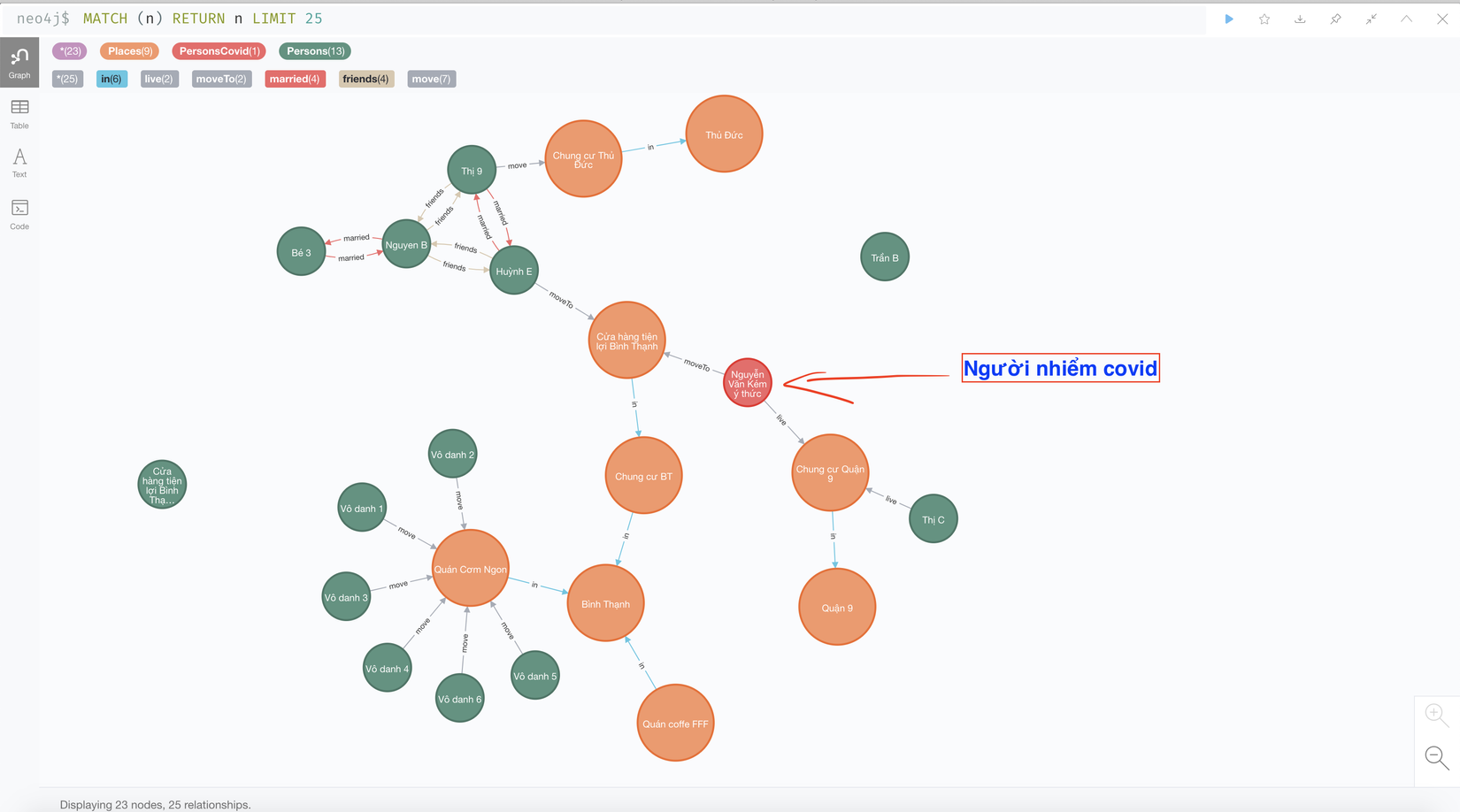This screenshot has width=1460, height=812.
Task: Save query as favorite with star icon
Action: pyautogui.click(x=1264, y=19)
